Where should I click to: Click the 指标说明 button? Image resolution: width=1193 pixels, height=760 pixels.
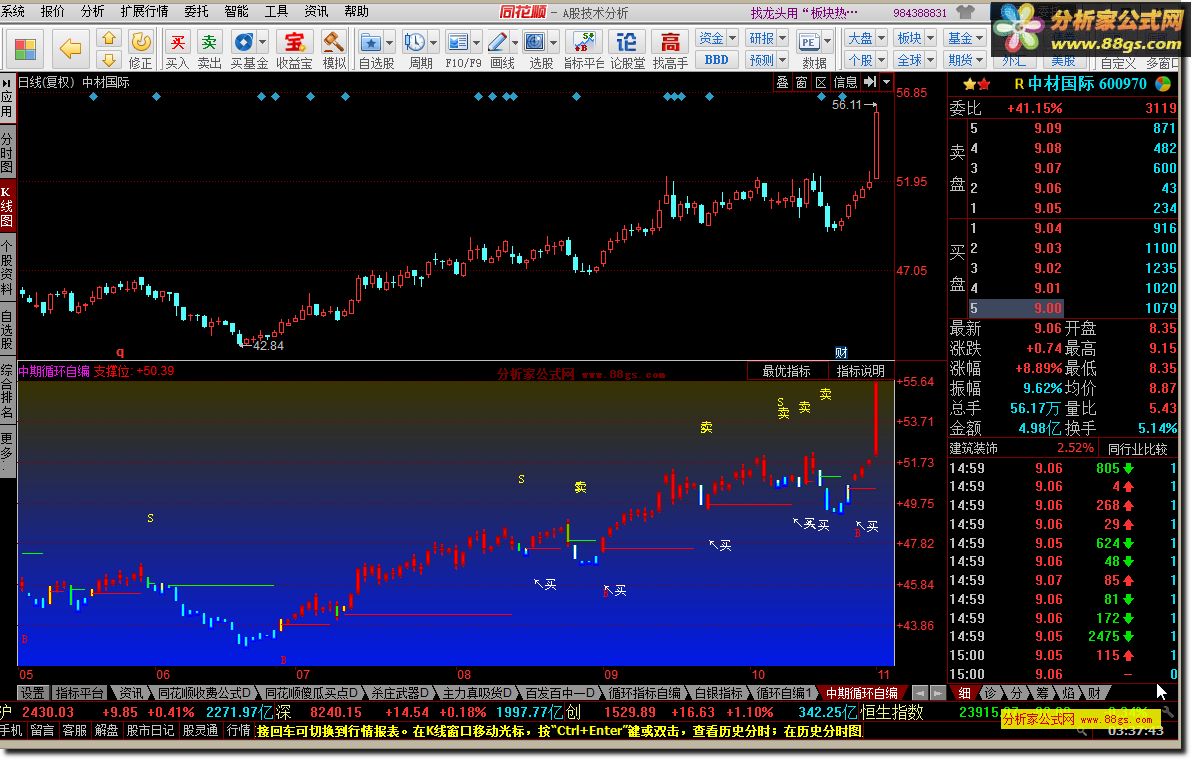[860, 371]
